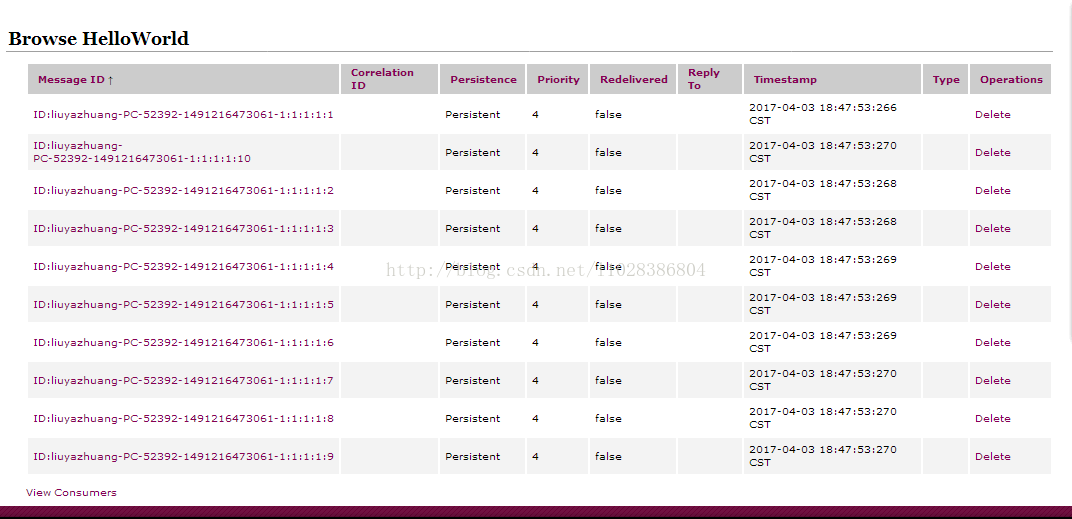Click the Operations column header

[x=1011, y=79]
